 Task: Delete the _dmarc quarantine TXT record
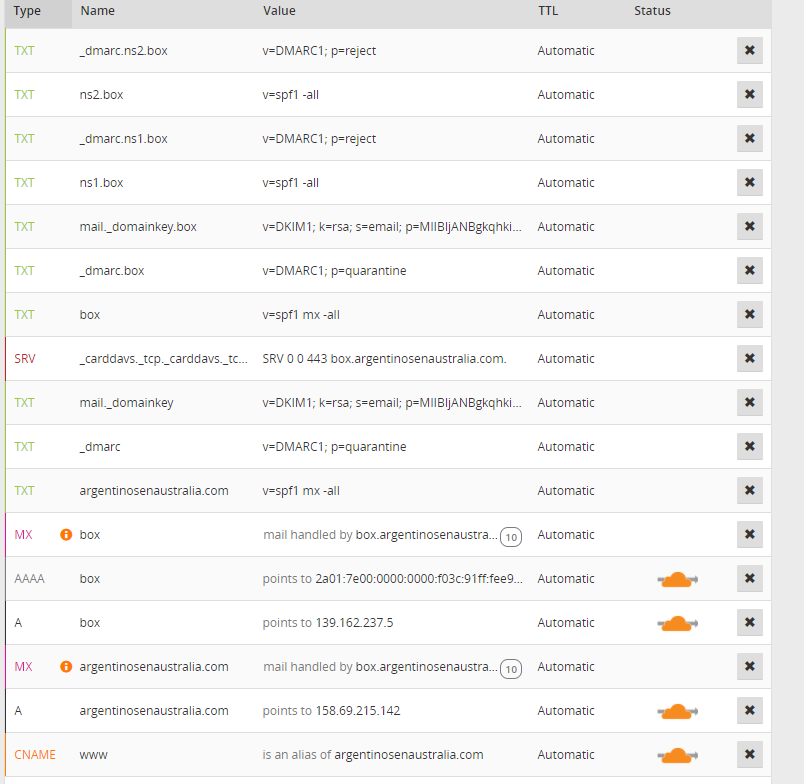[x=750, y=447]
